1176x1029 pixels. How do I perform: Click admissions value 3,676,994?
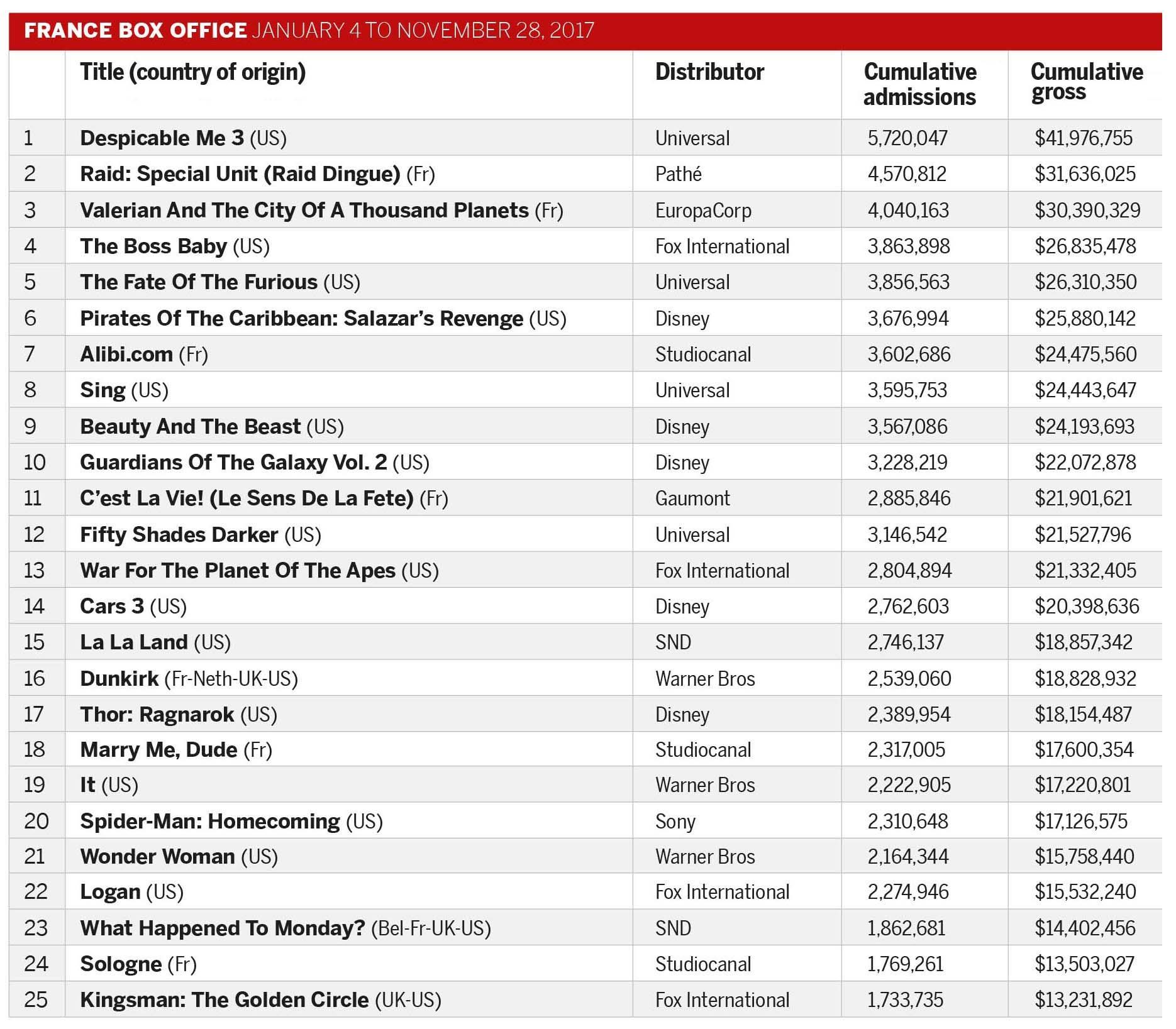pos(908,318)
